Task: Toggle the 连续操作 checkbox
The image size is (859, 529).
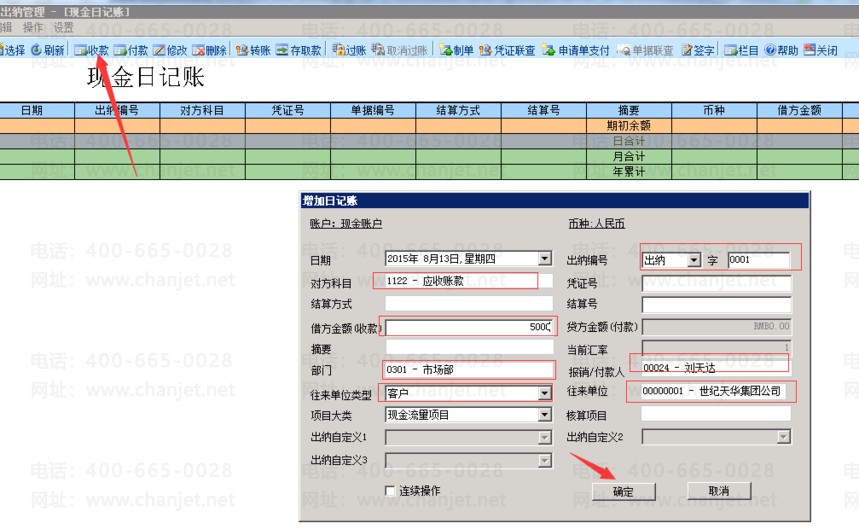Action: tap(390, 491)
